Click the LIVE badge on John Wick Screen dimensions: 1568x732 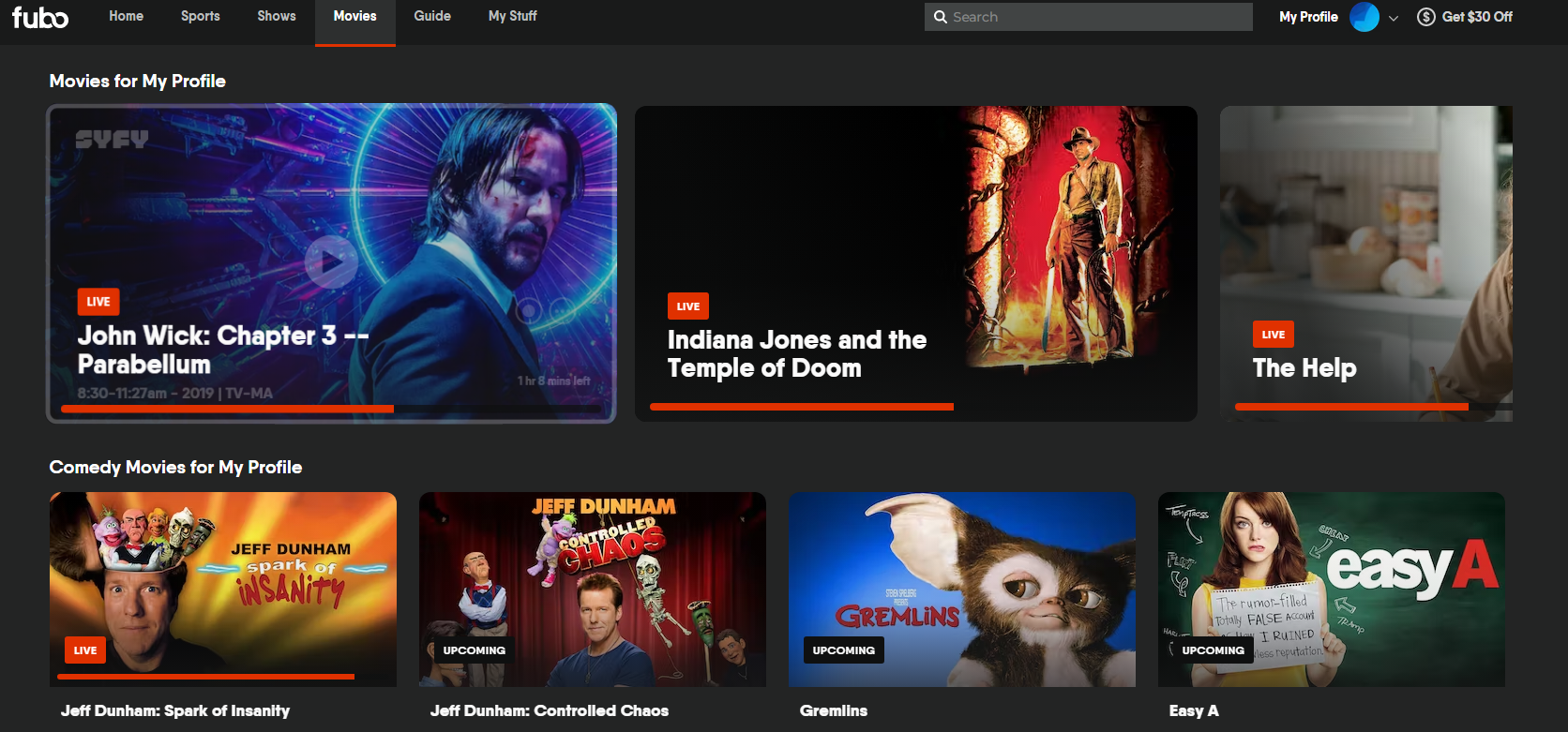[98, 302]
